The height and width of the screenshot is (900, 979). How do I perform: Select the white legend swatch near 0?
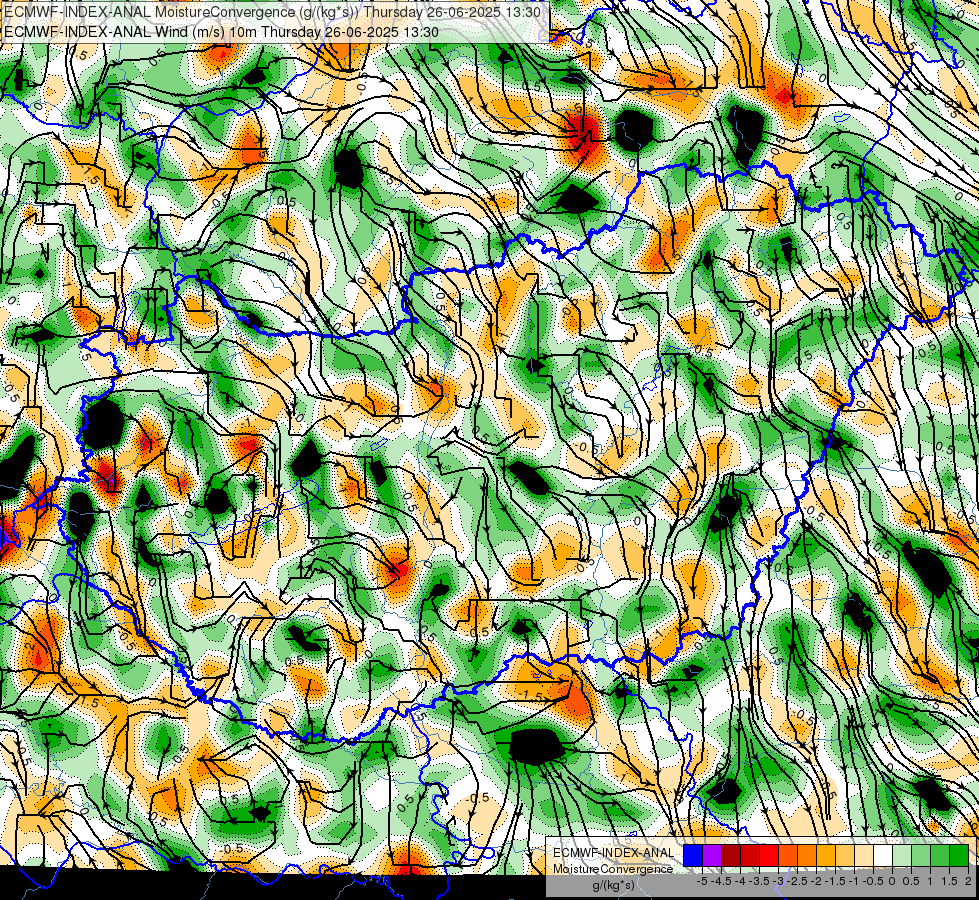[883, 855]
